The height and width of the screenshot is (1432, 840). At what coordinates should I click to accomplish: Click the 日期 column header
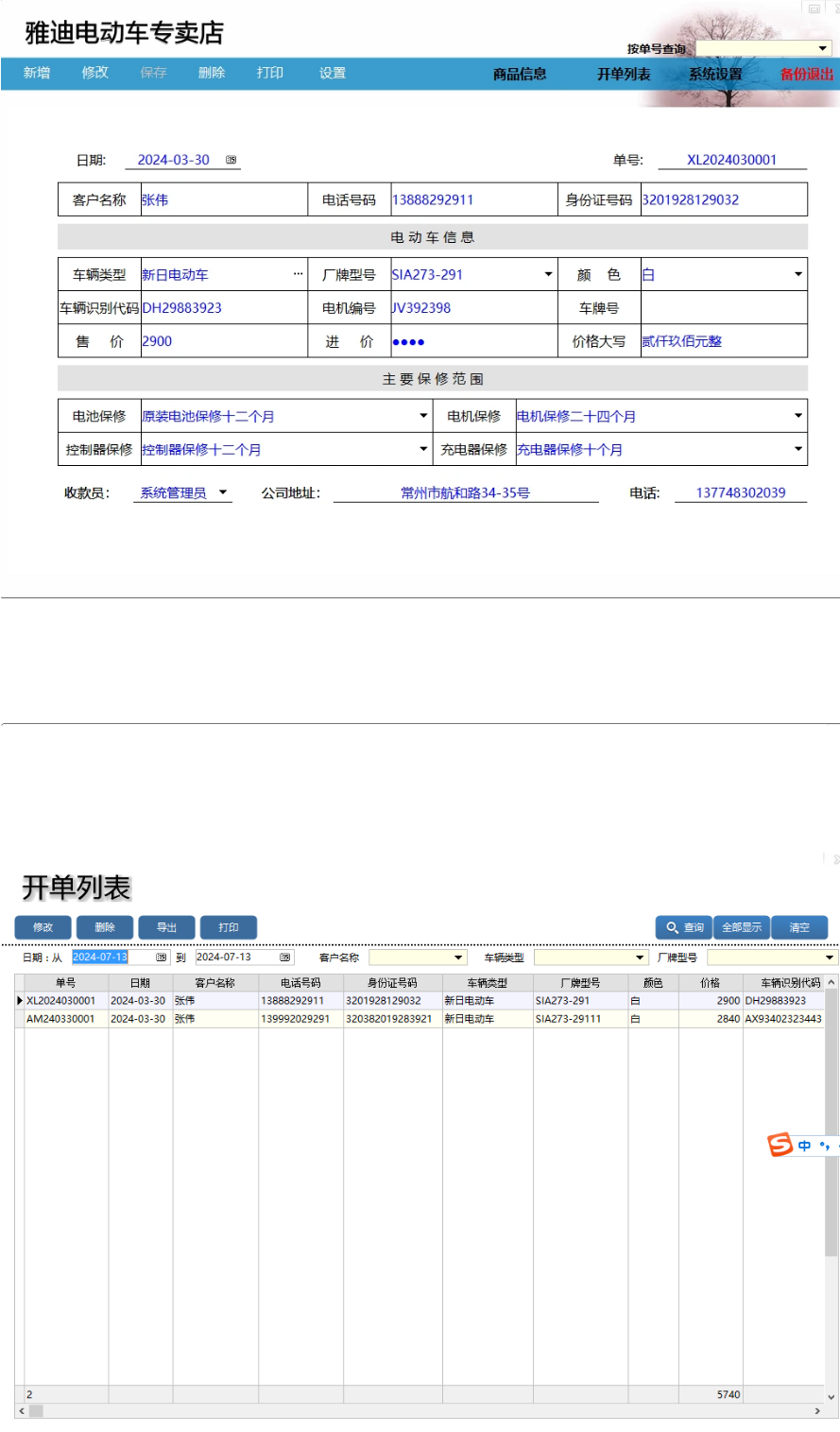(x=140, y=983)
